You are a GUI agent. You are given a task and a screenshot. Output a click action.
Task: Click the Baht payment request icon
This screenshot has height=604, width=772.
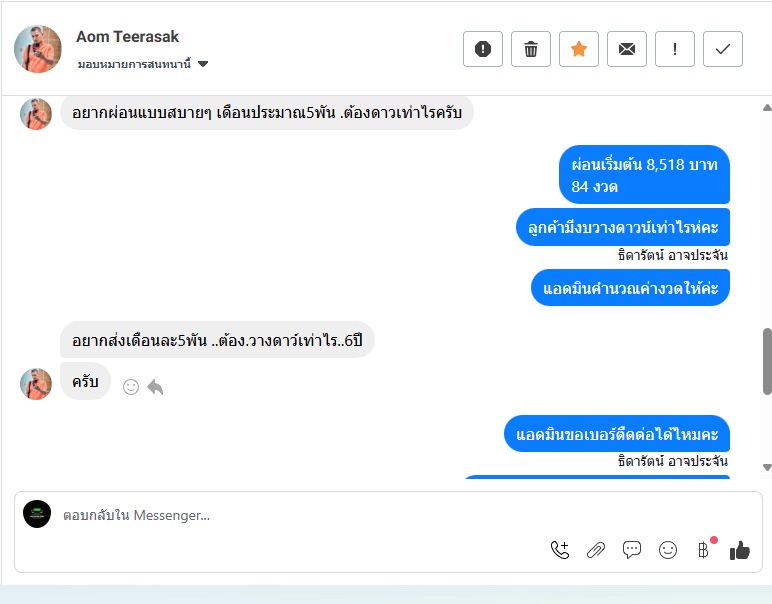(704, 549)
